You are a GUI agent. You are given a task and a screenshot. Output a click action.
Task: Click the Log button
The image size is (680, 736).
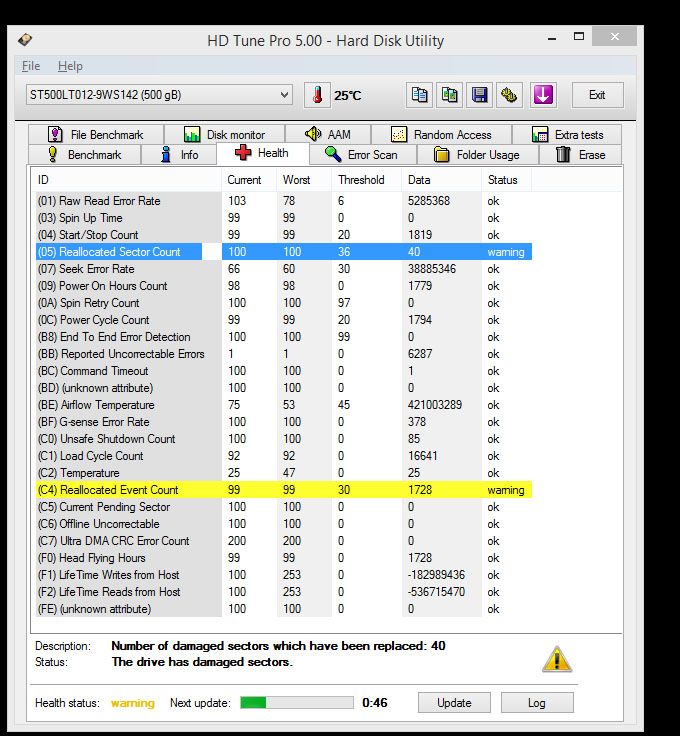coord(537,703)
